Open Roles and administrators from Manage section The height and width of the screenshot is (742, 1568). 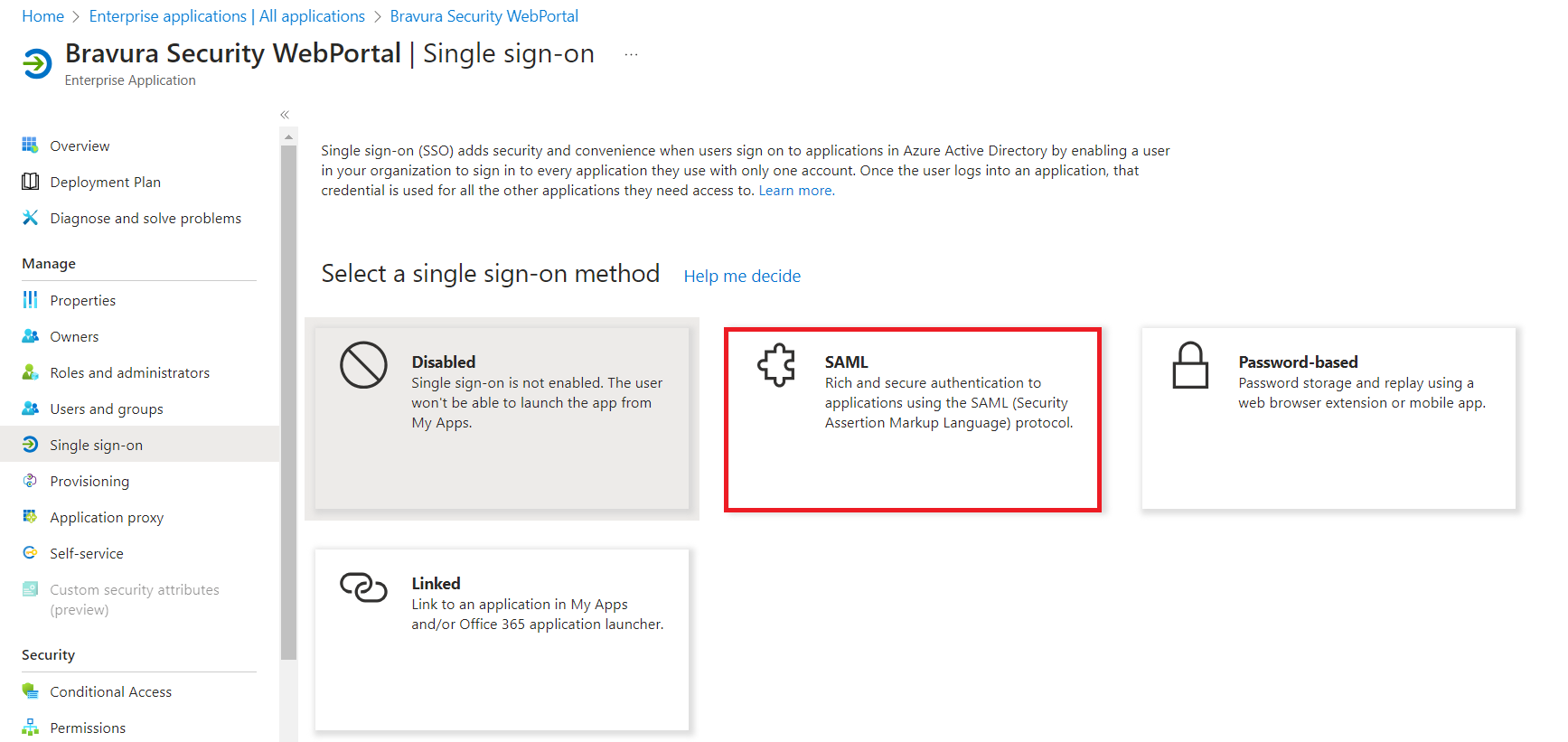[x=129, y=371]
